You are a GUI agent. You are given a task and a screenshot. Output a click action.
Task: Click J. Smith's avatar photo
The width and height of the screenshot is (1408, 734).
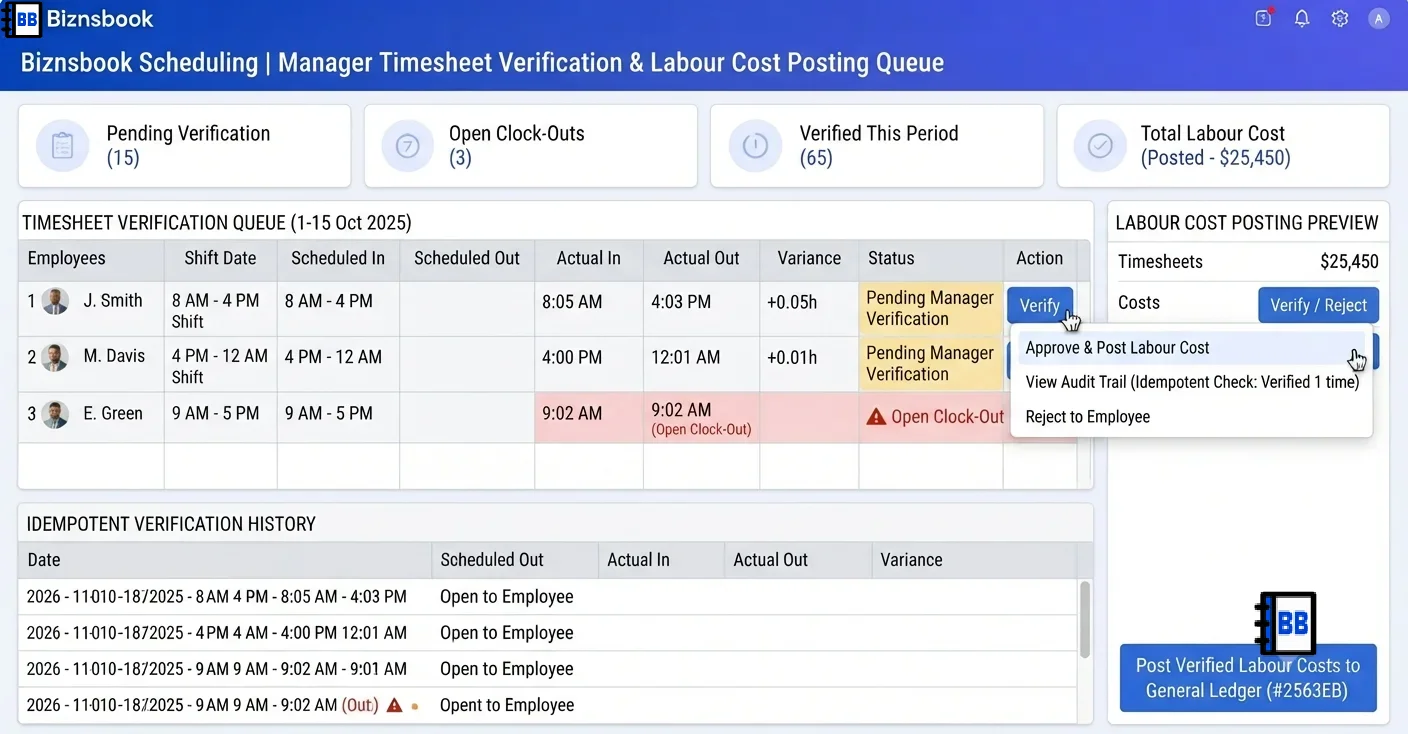click(56, 301)
